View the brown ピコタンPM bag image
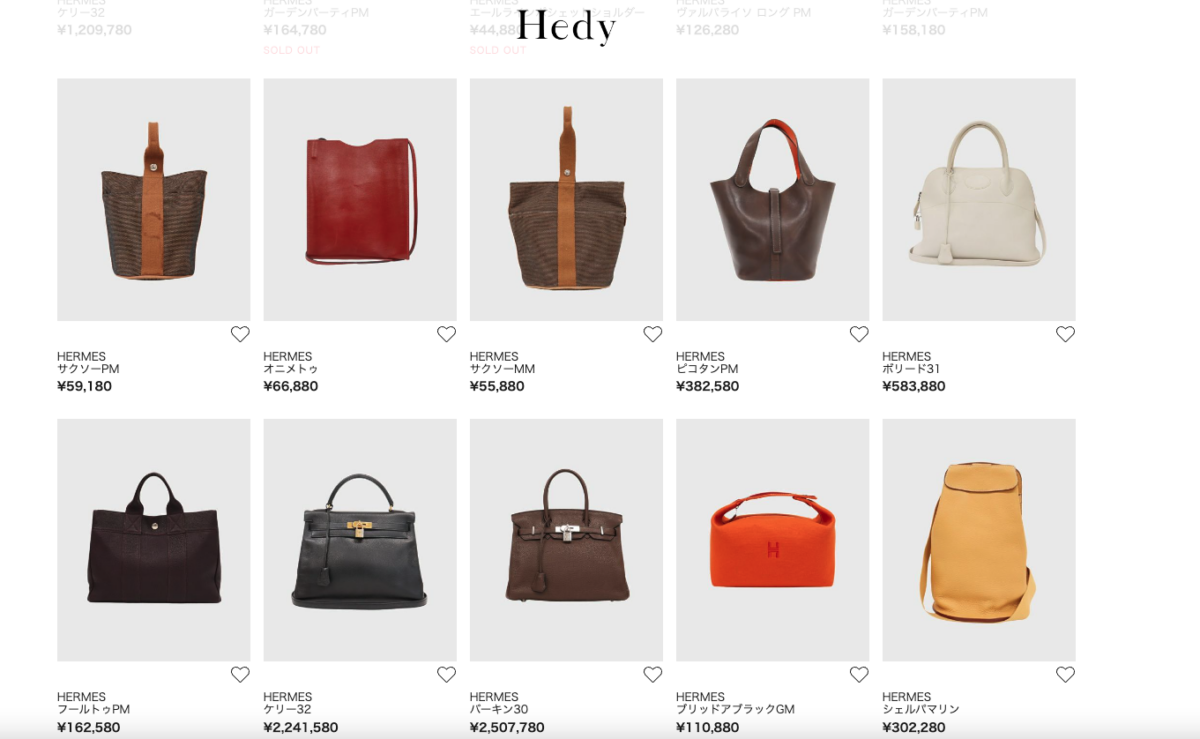 point(772,200)
